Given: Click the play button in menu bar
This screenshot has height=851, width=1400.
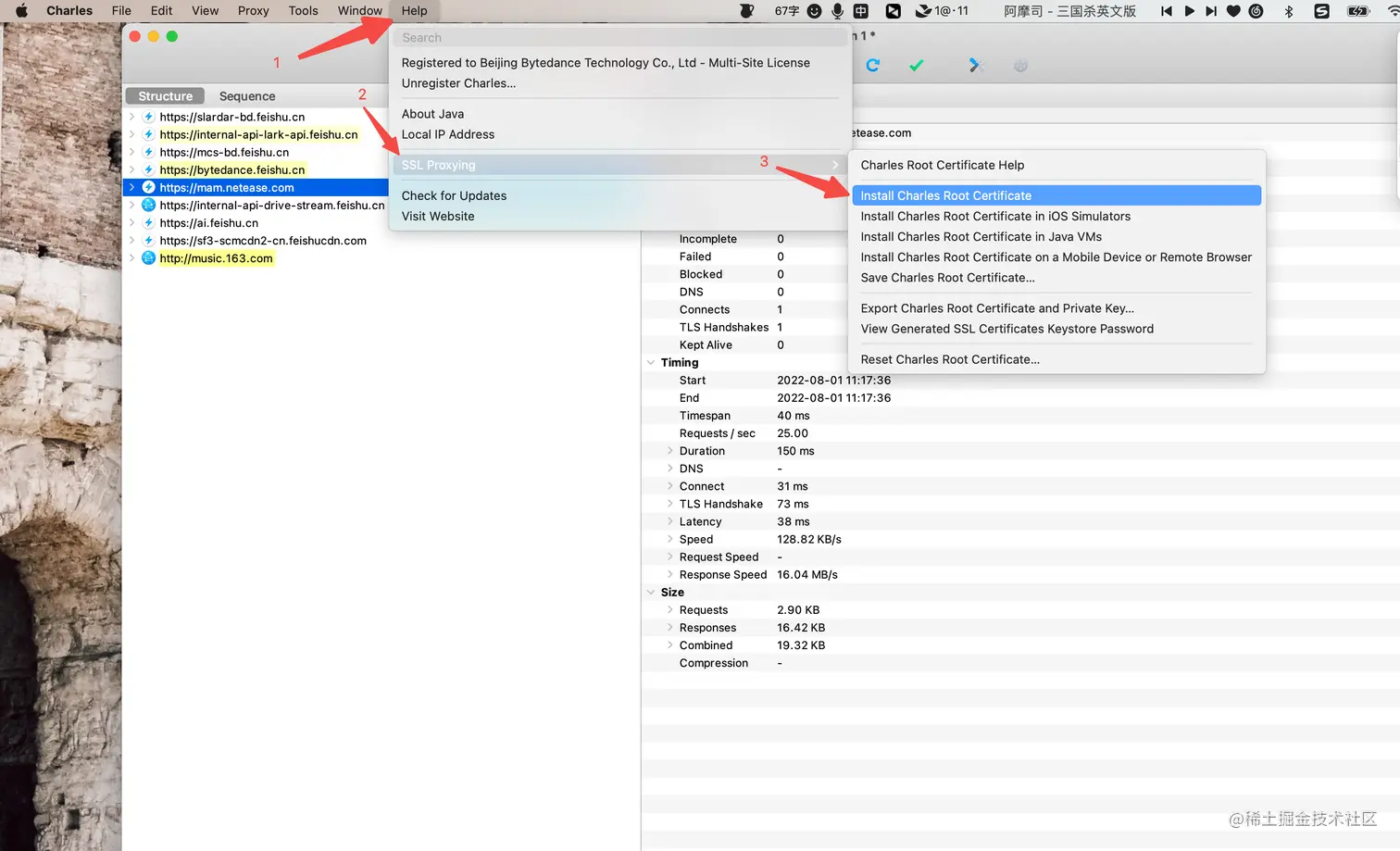Looking at the screenshot, I should pos(1189,11).
